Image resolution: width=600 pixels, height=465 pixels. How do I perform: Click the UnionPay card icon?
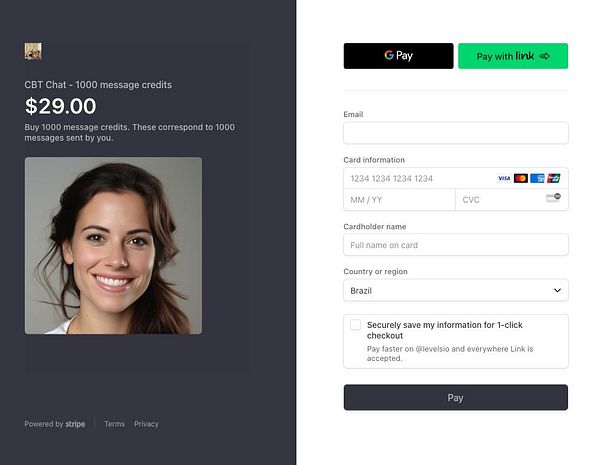(554, 178)
